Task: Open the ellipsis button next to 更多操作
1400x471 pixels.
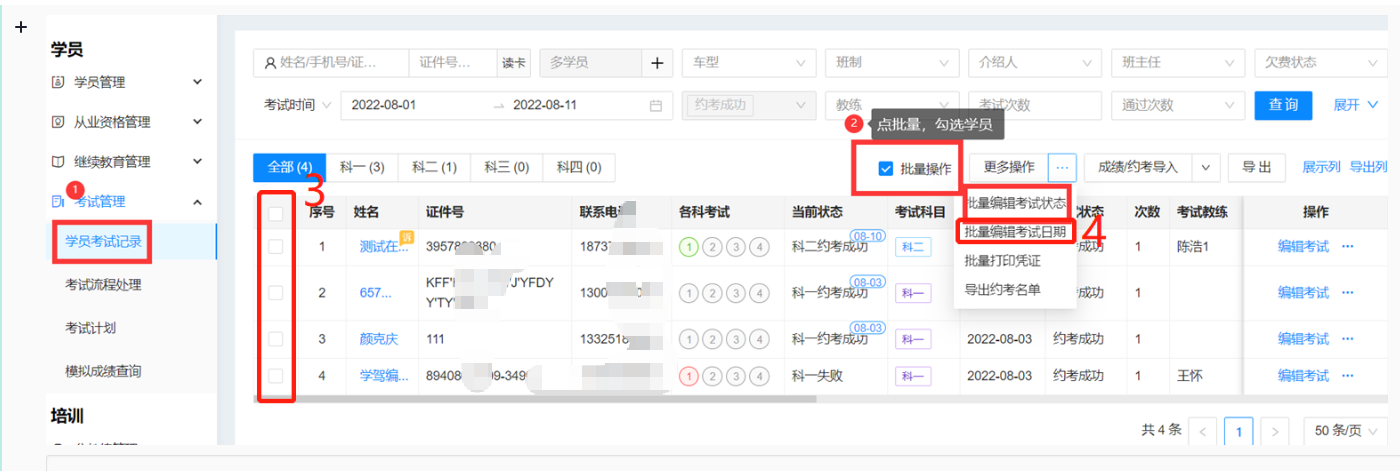Action: pyautogui.click(x=1062, y=168)
